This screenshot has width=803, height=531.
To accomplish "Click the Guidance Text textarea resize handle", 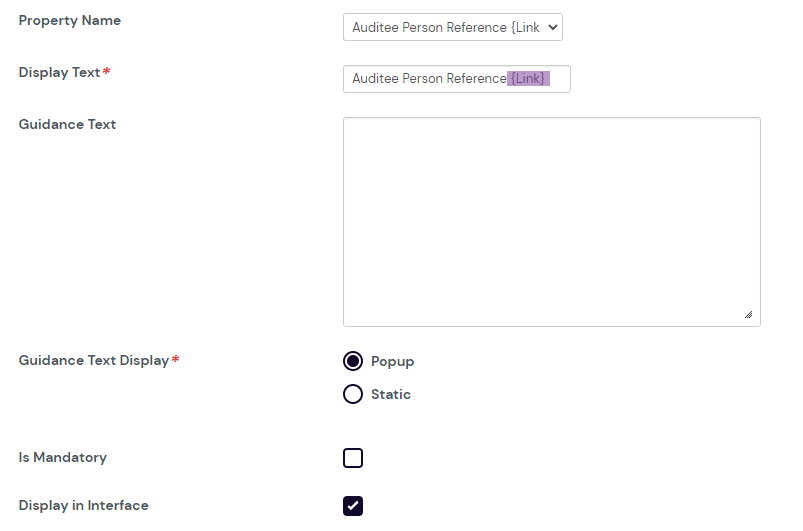I will point(748,314).
